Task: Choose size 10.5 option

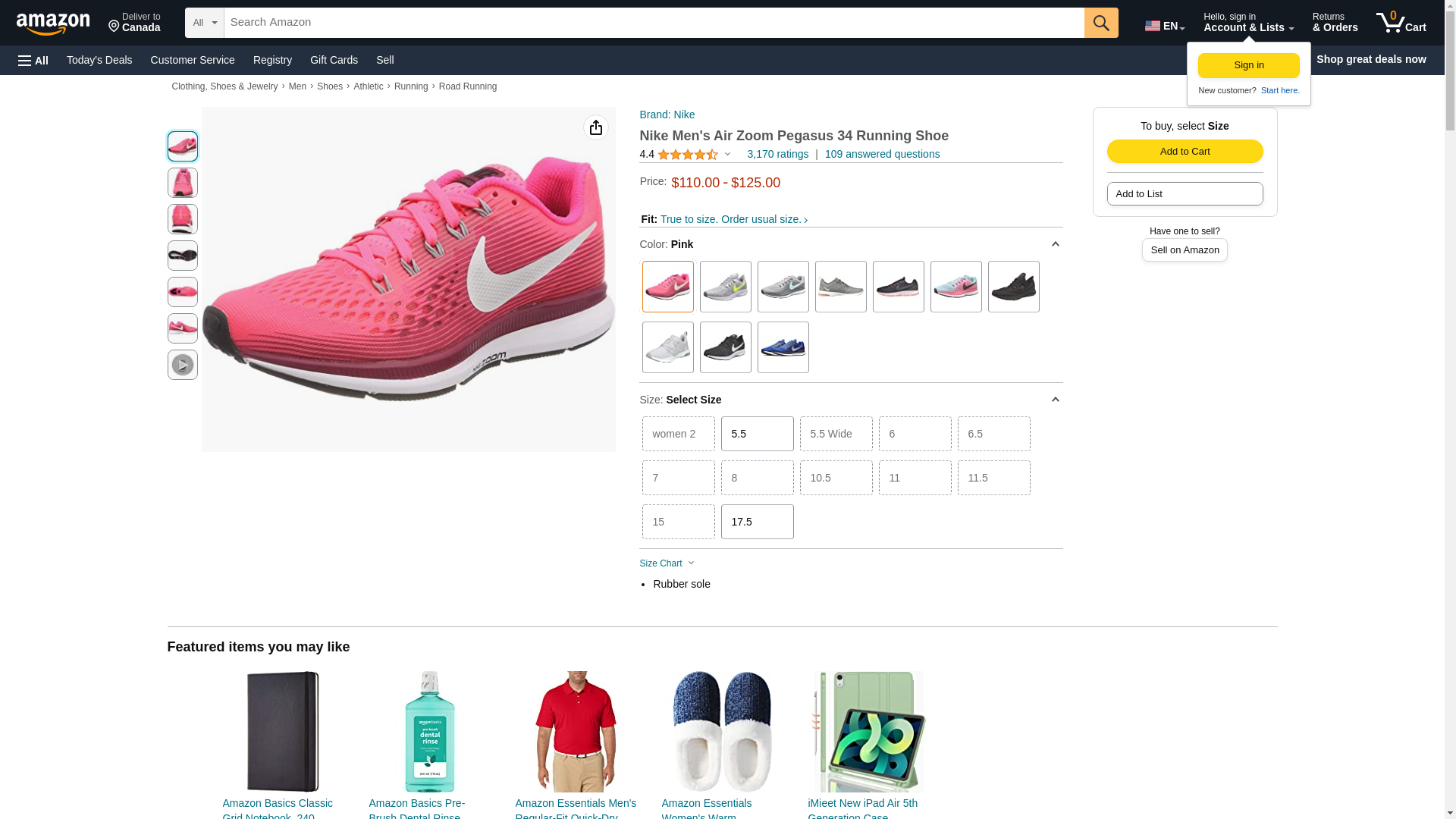Action: click(x=836, y=478)
